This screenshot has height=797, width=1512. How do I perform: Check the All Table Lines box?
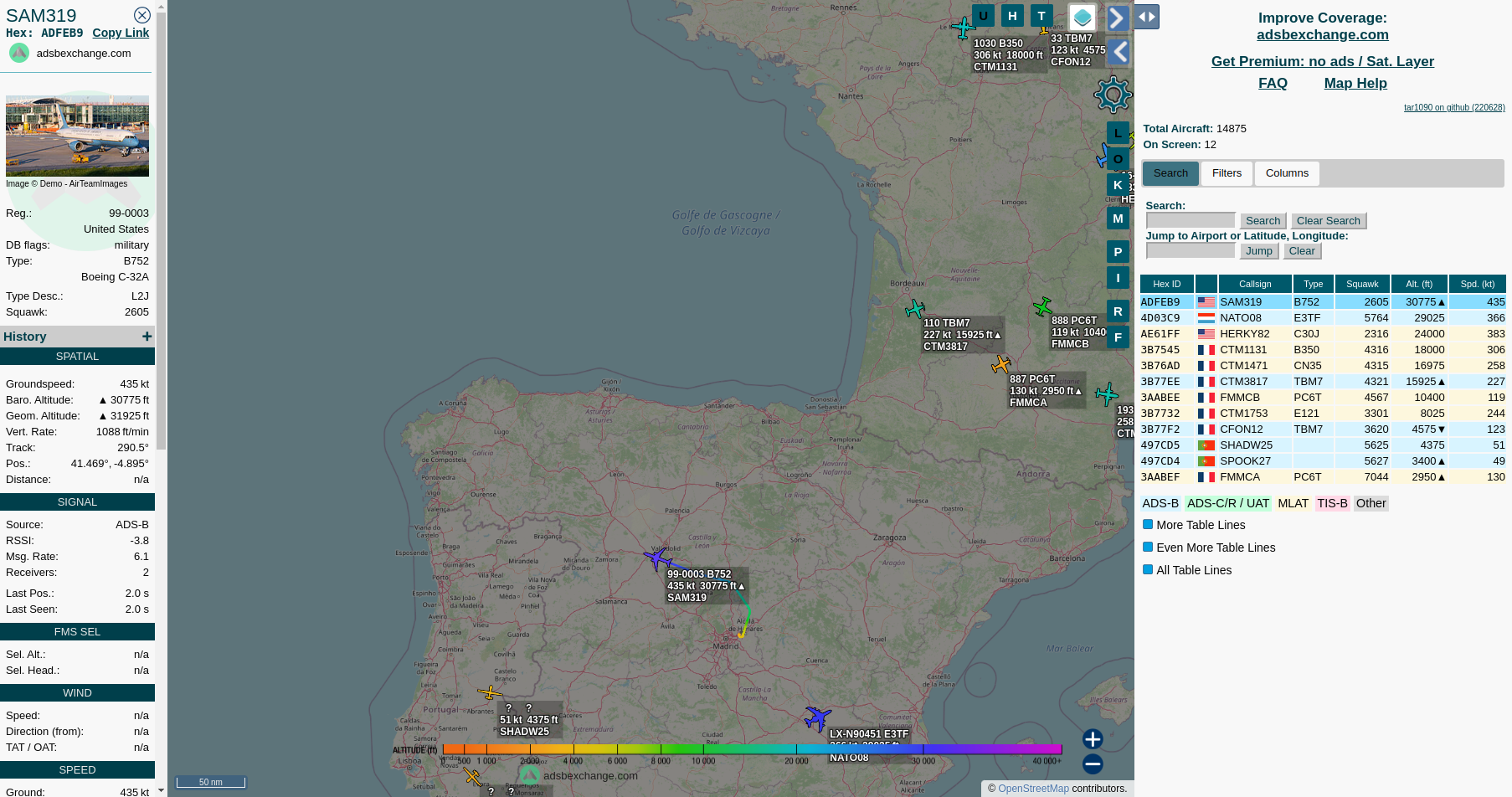pyautogui.click(x=1148, y=569)
